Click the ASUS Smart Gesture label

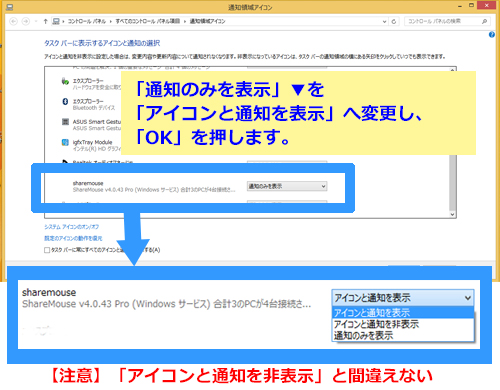coord(97,122)
